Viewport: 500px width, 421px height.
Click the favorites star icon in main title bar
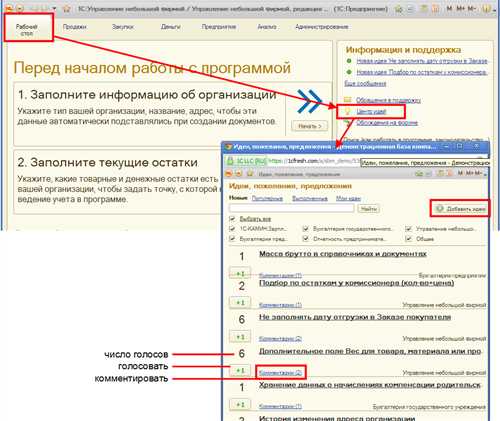[x=66, y=8]
